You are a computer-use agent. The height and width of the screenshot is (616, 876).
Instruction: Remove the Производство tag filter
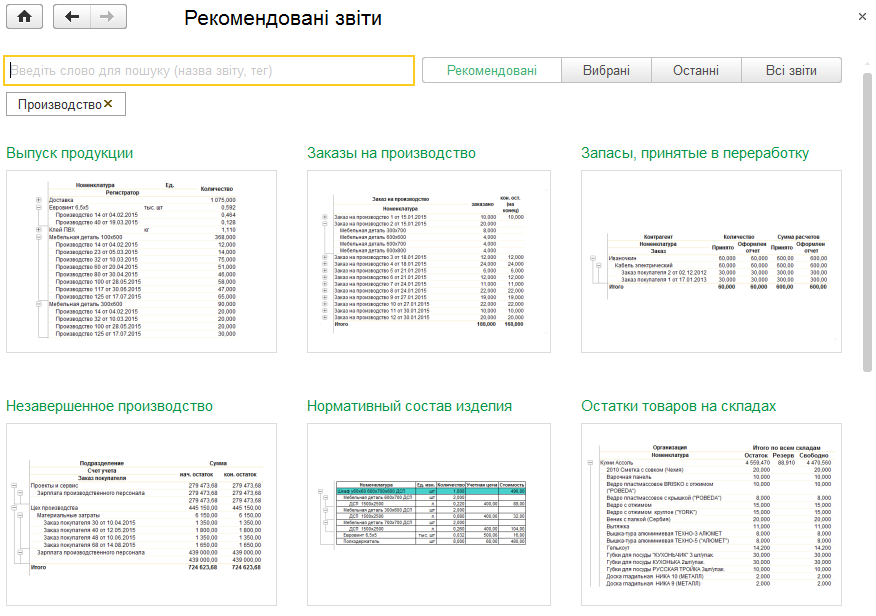108,104
